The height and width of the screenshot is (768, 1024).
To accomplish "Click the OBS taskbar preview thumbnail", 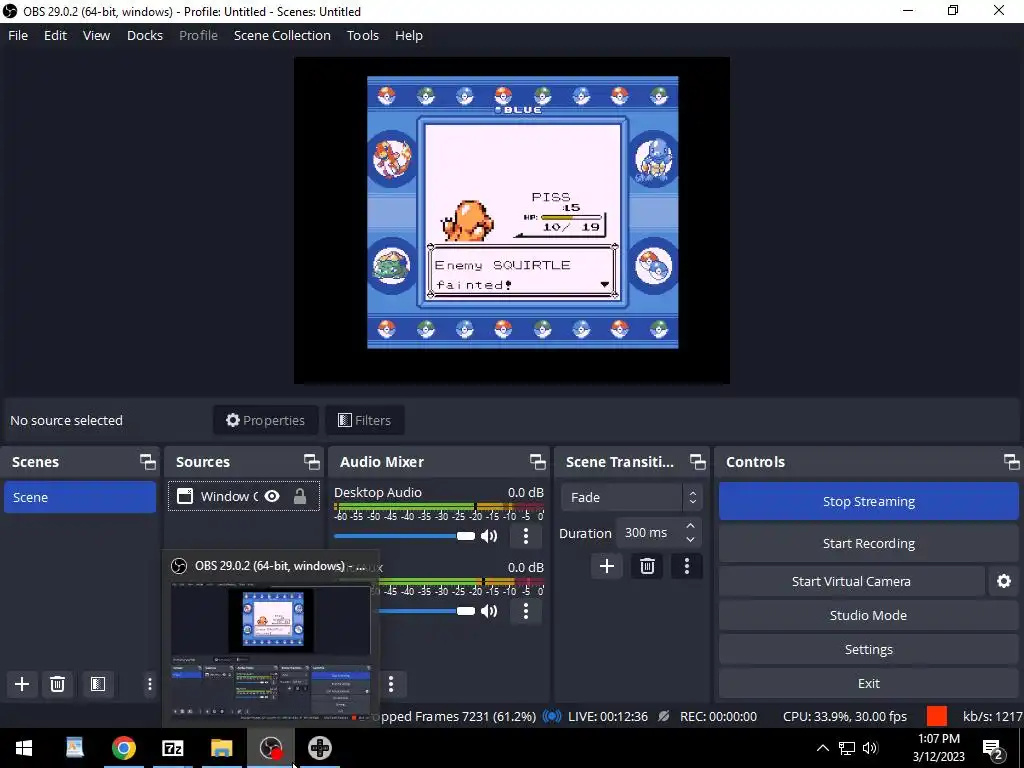I will pyautogui.click(x=270, y=652).
